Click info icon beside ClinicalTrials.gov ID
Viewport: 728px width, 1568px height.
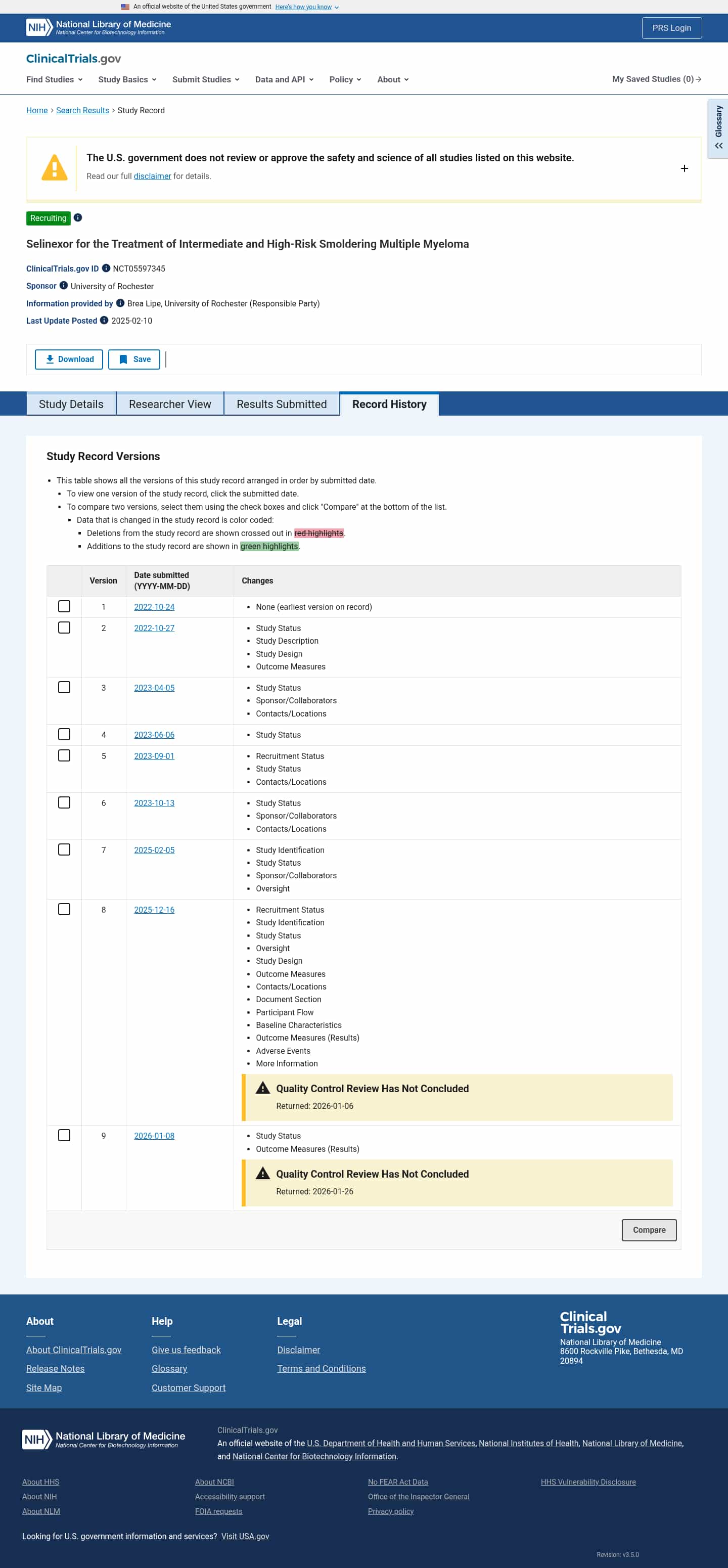[x=106, y=268]
